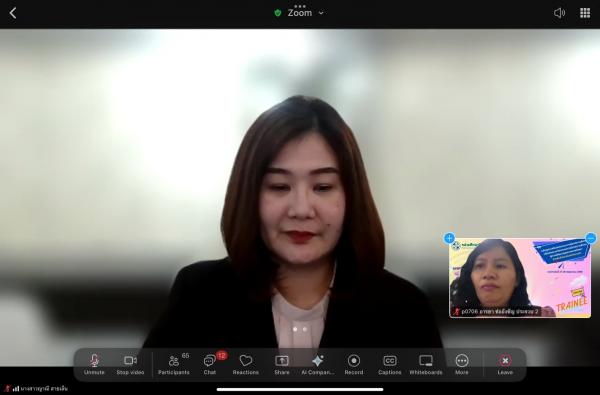600x395 pixels.
Task: Open the Chat panel
Action: pyautogui.click(x=210, y=364)
